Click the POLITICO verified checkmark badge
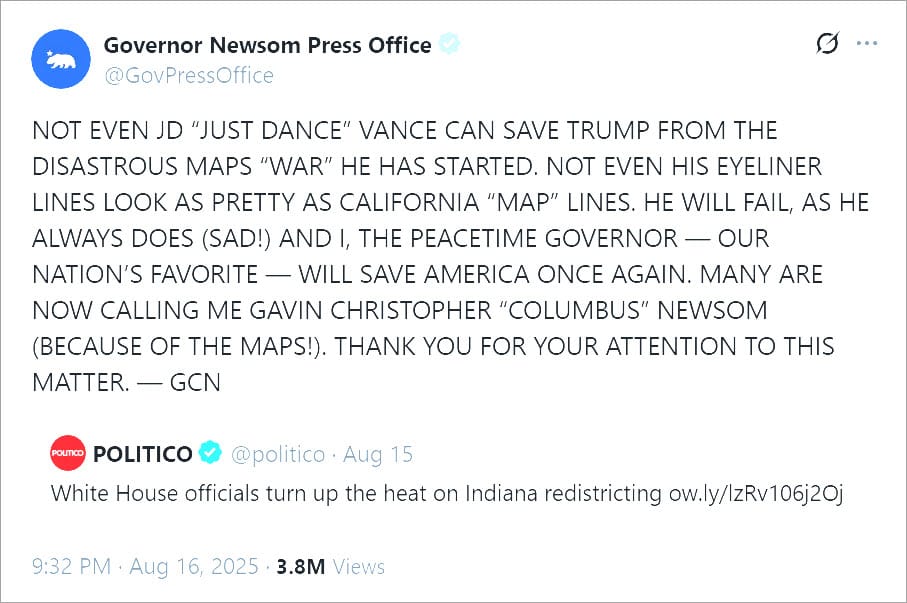907x603 pixels. 210,454
